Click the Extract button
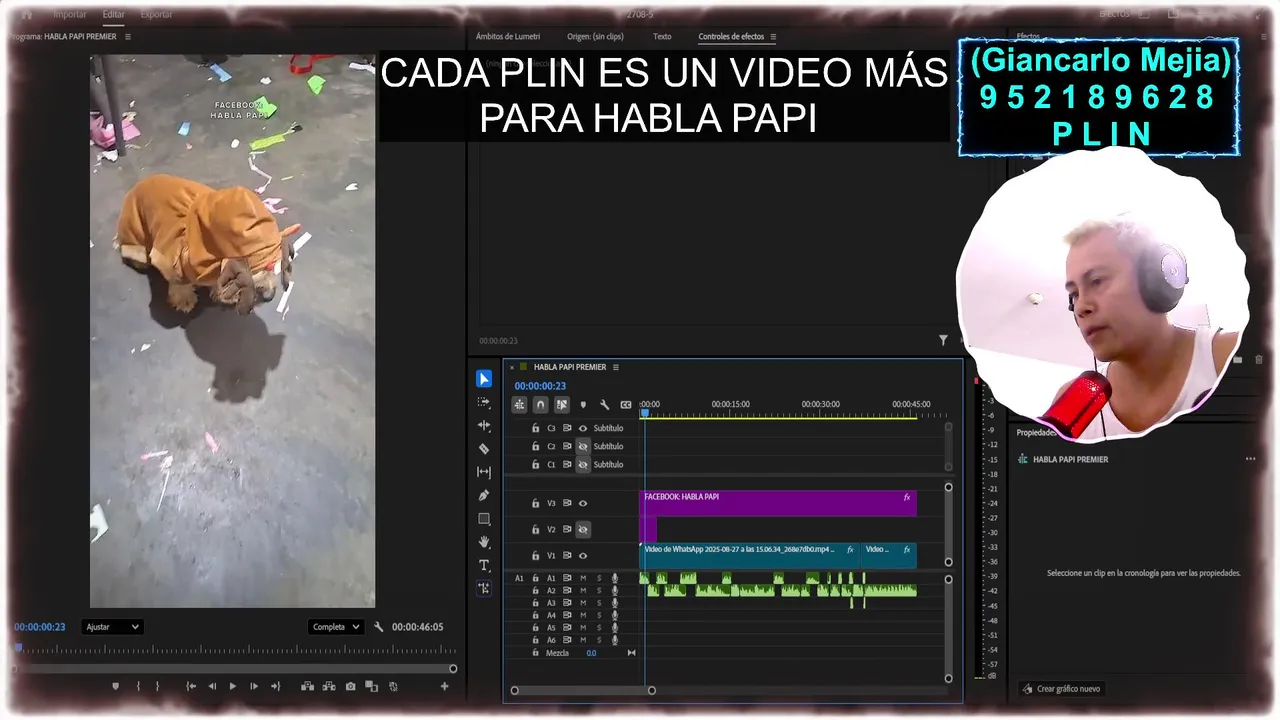1280x720 pixels. pos(329,686)
